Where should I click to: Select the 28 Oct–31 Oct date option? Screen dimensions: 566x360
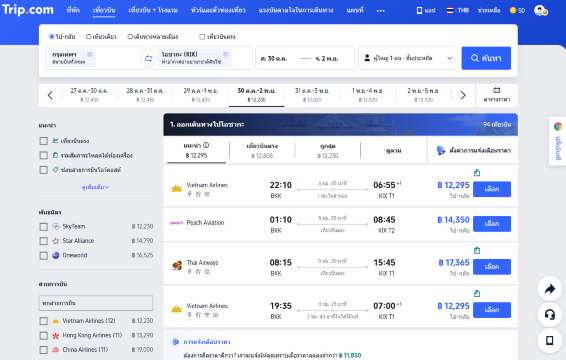tap(145, 95)
